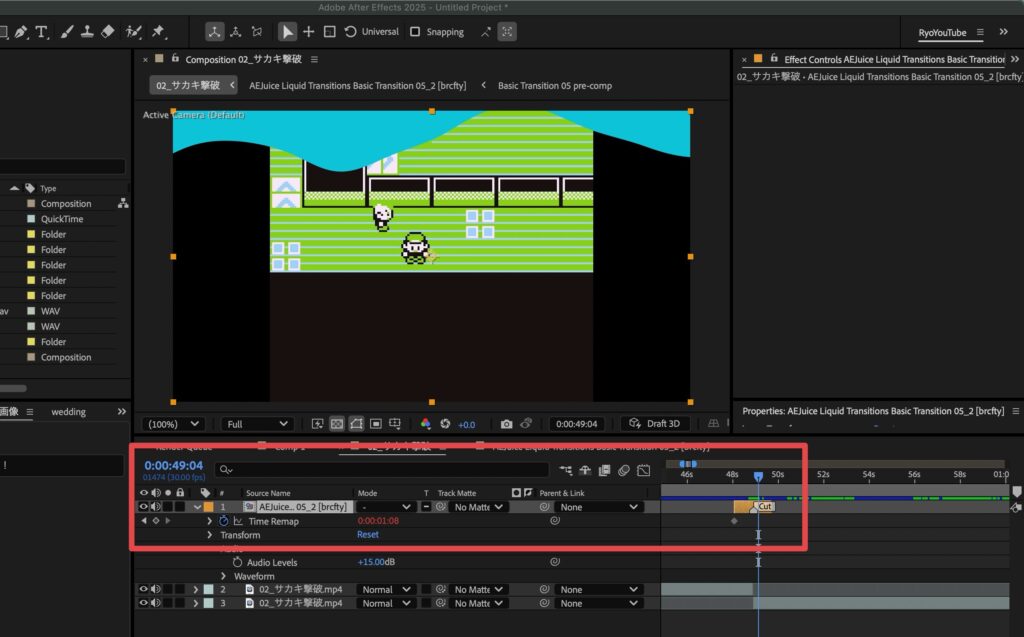Select the Selection arrow tool
The height and width of the screenshot is (637, 1024).
click(x=287, y=32)
